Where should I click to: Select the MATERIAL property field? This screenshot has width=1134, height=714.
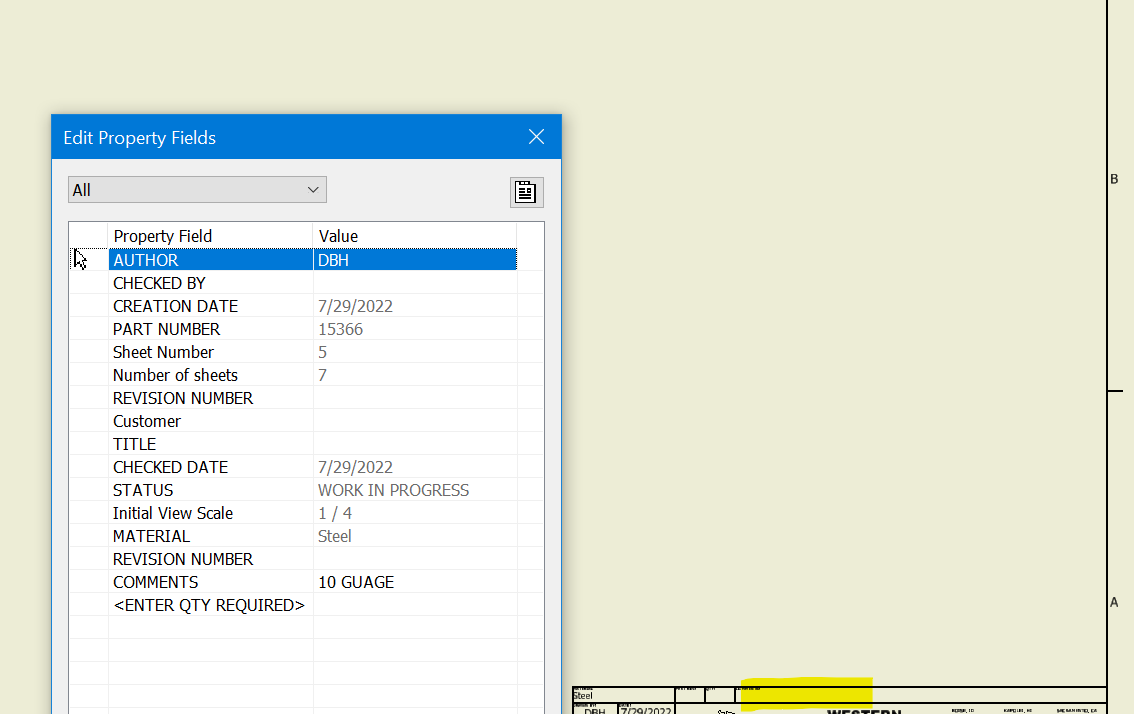(210, 536)
